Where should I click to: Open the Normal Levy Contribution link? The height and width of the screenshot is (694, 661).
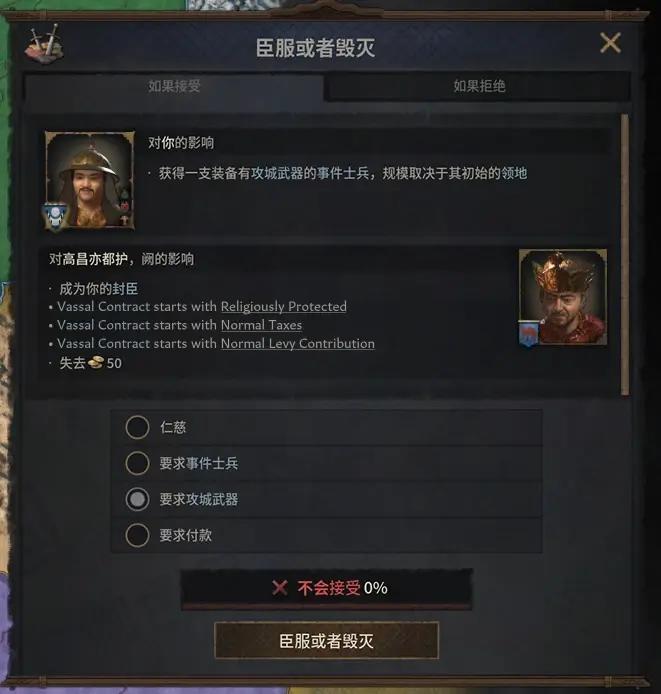(298, 343)
